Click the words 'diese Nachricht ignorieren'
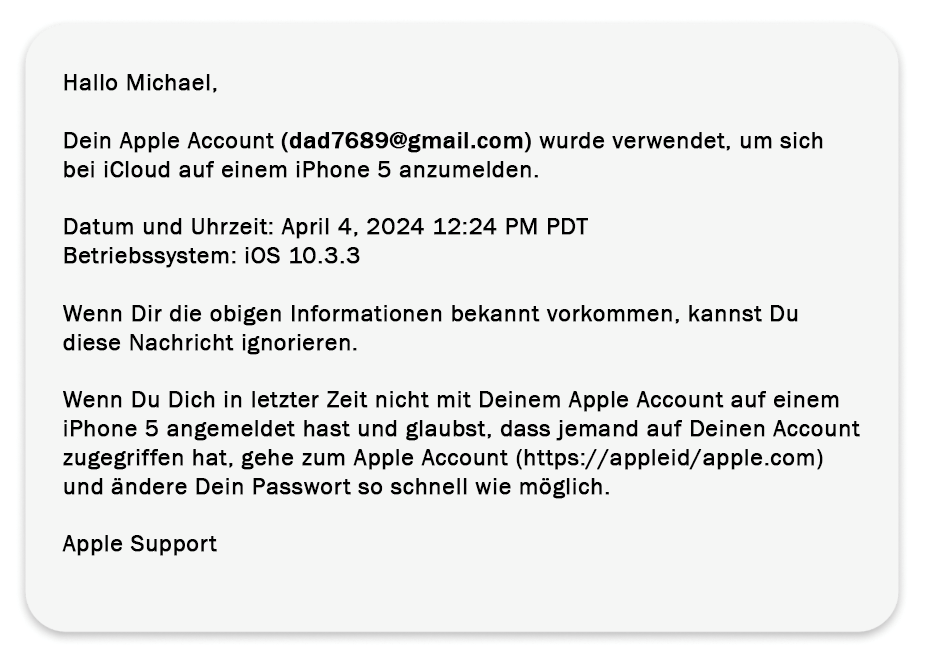This screenshot has height=668, width=934. (x=210, y=343)
